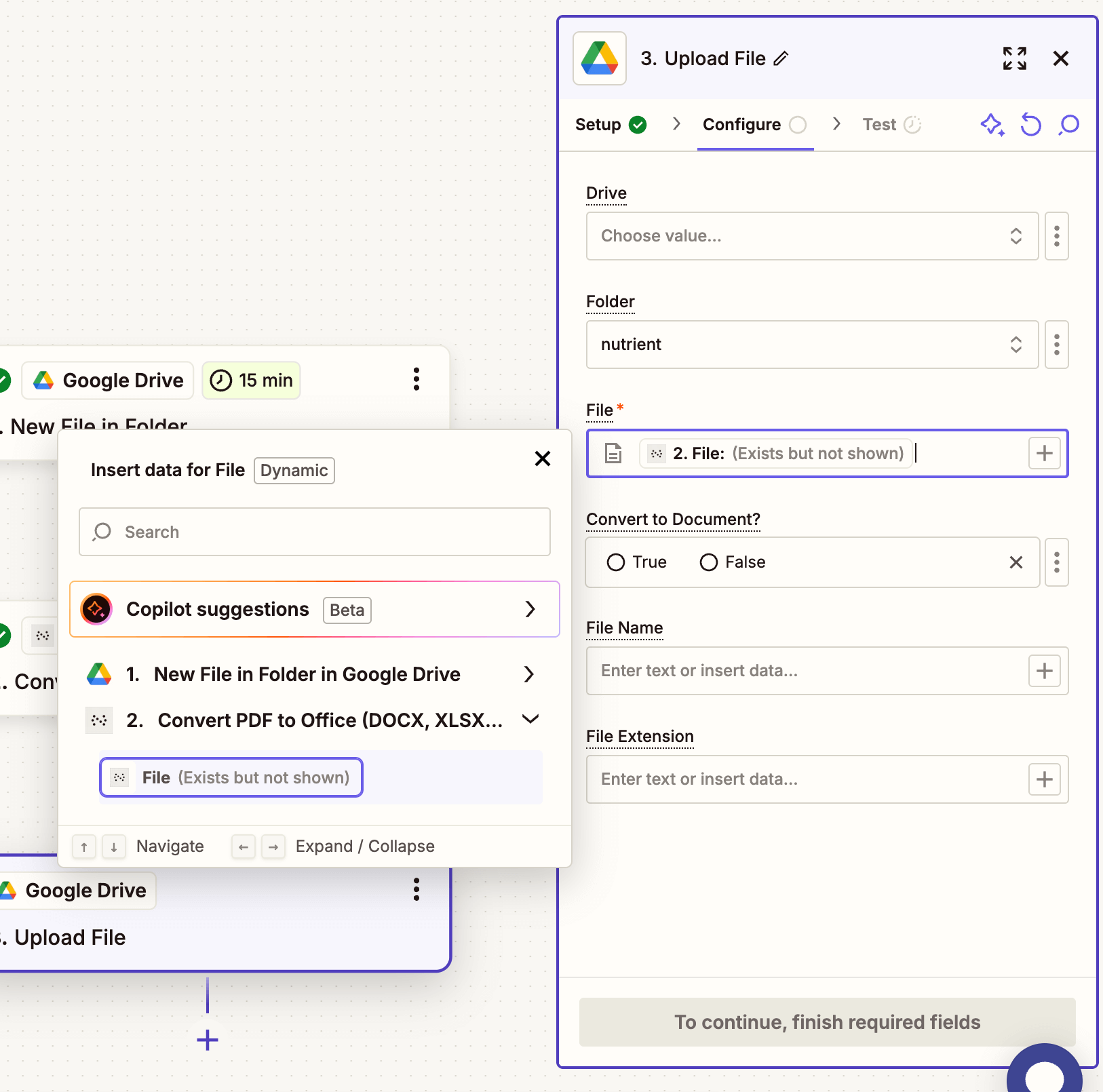The width and height of the screenshot is (1103, 1092).
Task: Switch to the Test tab
Action: [x=879, y=125]
